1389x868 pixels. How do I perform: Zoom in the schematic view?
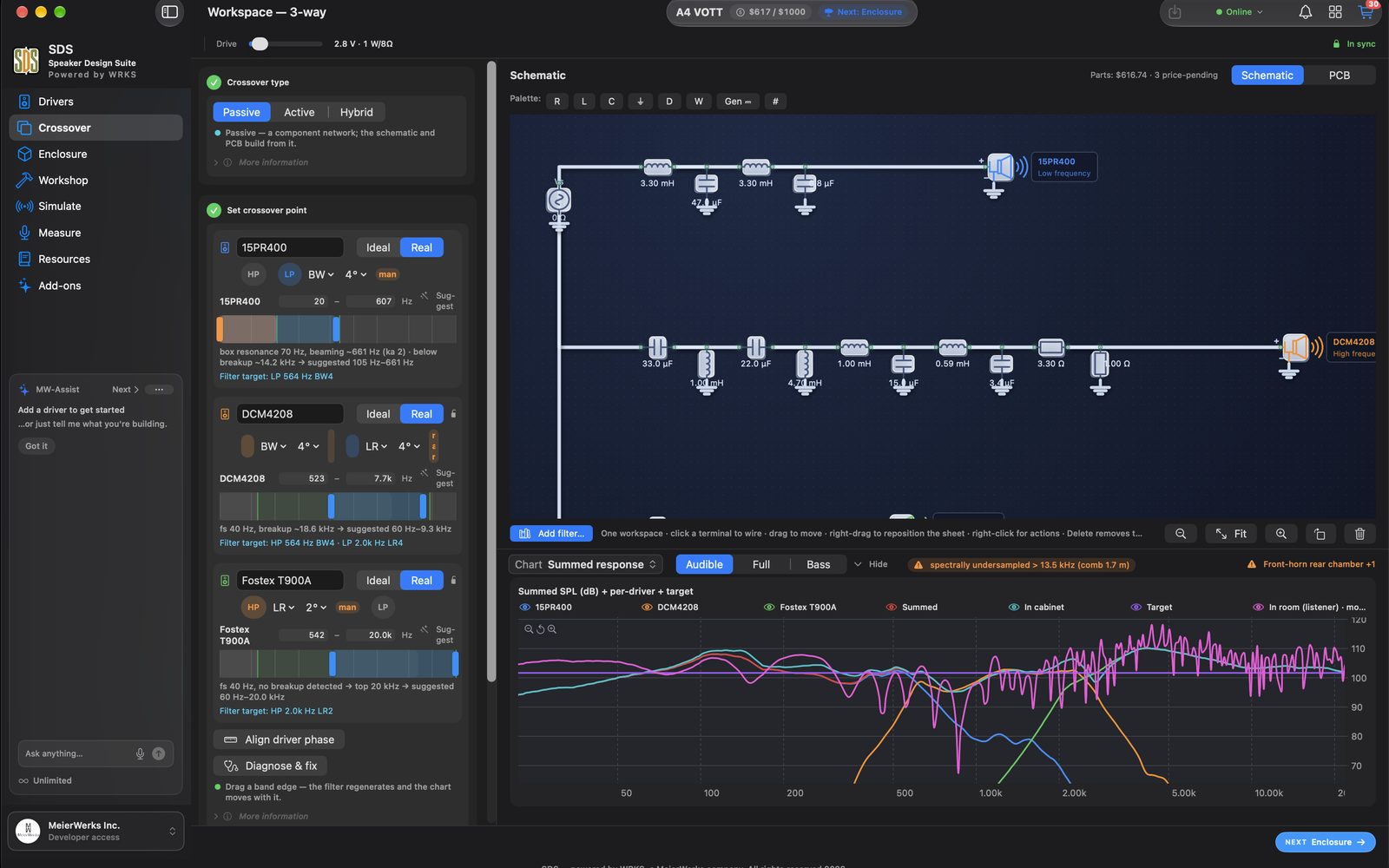point(1281,534)
